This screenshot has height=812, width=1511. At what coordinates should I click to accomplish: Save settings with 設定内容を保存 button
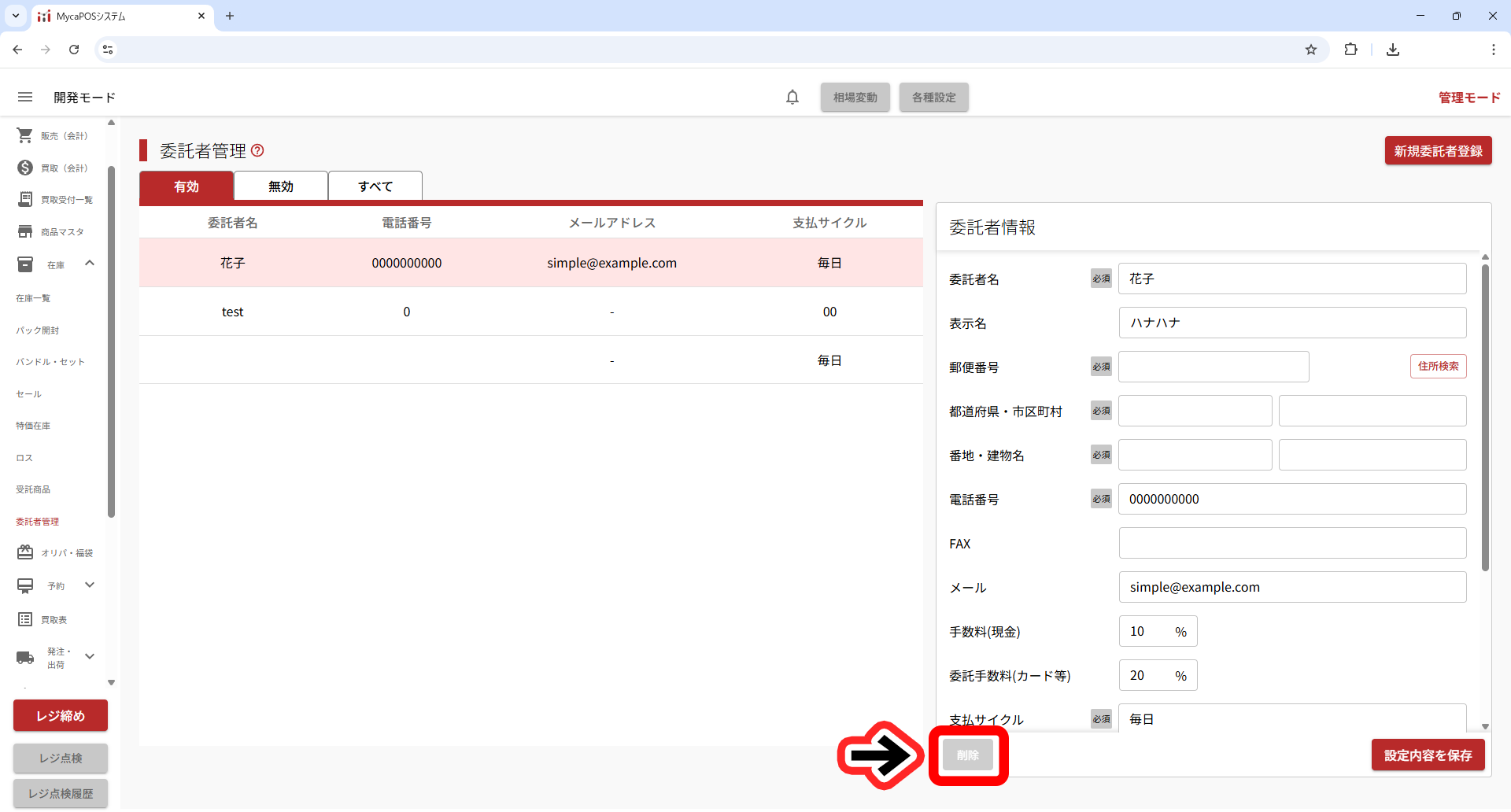(1428, 755)
